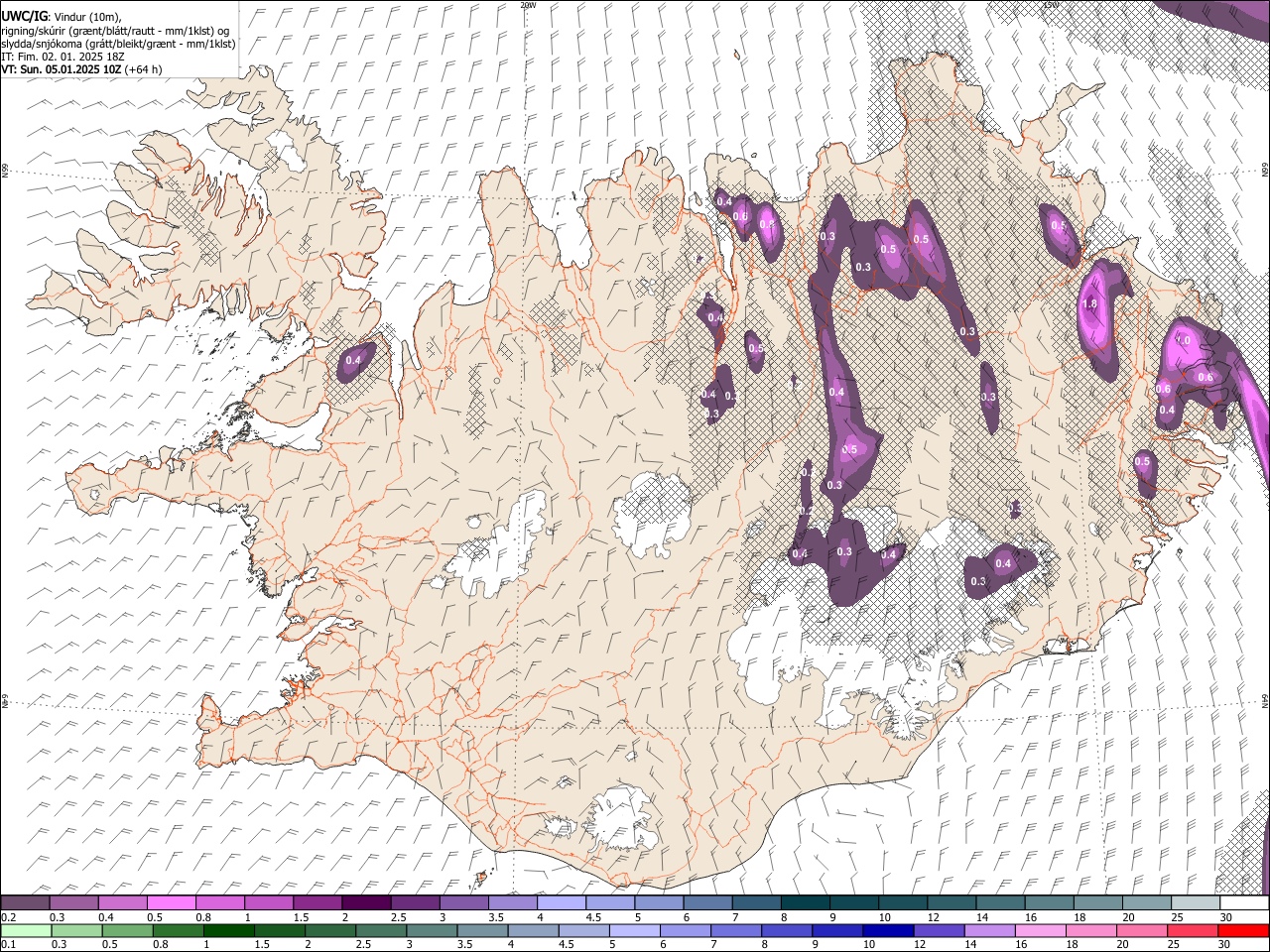1270x952 pixels.
Task: Pick the darkest purple upper swatch starting at 2
Action: click(366, 903)
